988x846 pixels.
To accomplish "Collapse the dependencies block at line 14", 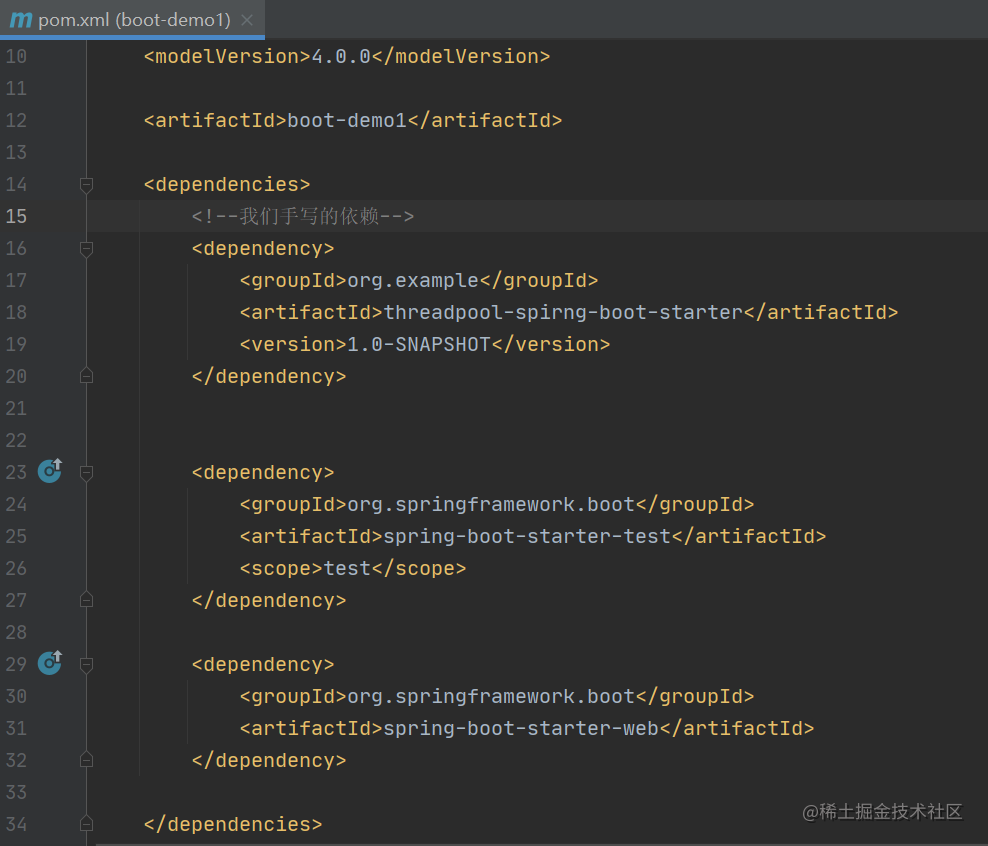I will coord(86,183).
